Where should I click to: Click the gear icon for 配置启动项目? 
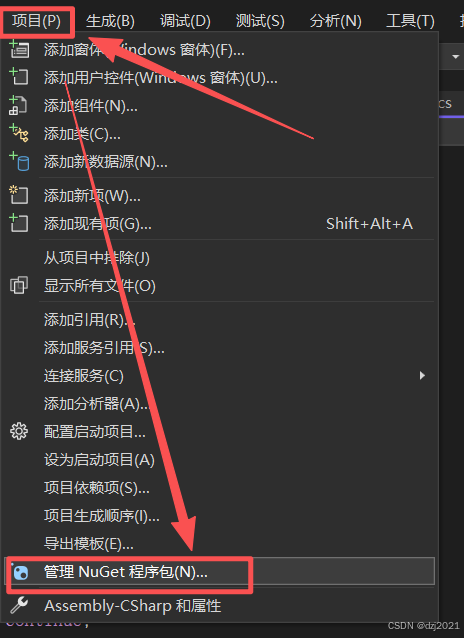tap(19, 431)
